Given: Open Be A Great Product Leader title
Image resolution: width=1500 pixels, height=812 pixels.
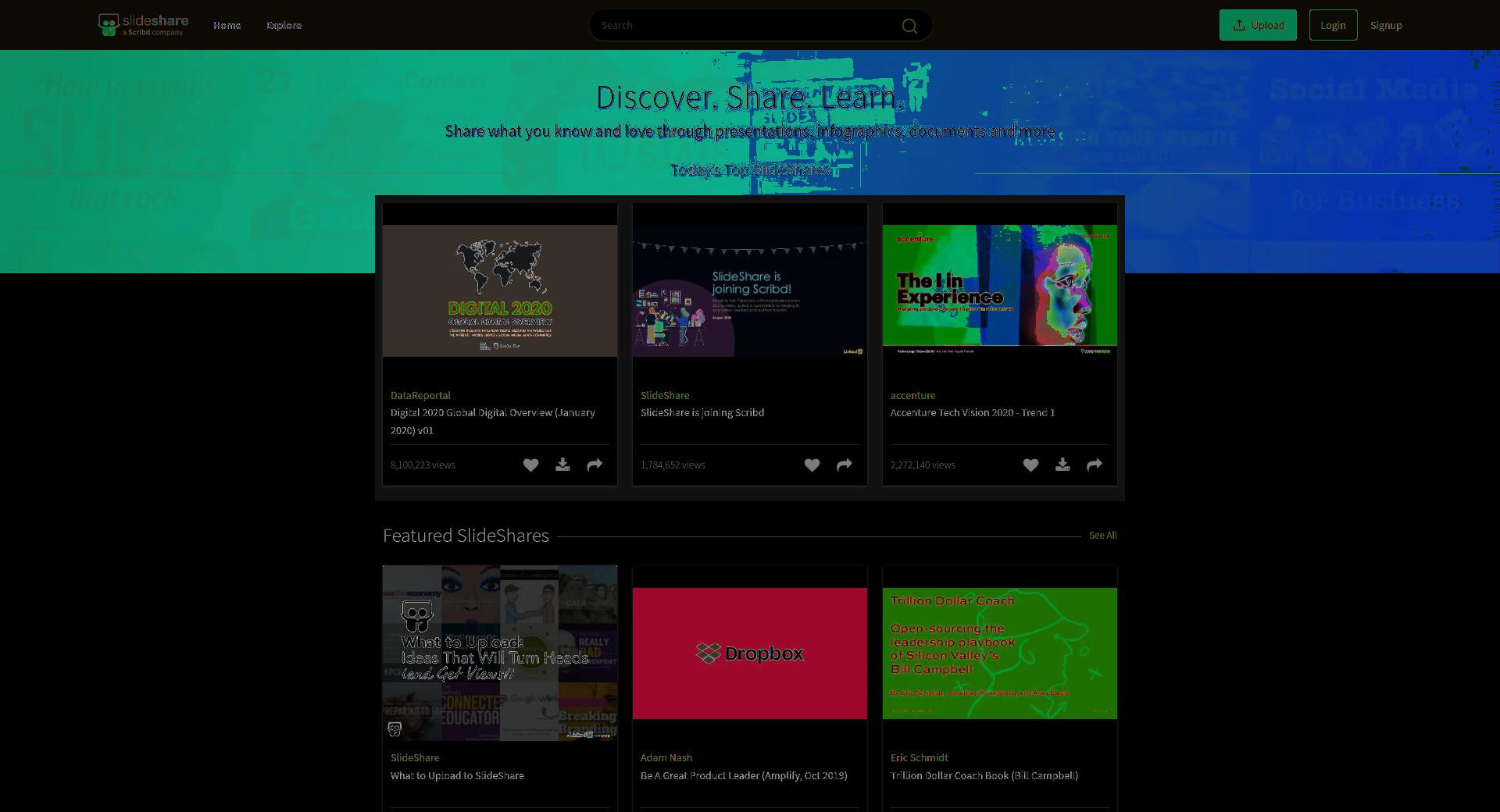Looking at the screenshot, I should click(744, 776).
